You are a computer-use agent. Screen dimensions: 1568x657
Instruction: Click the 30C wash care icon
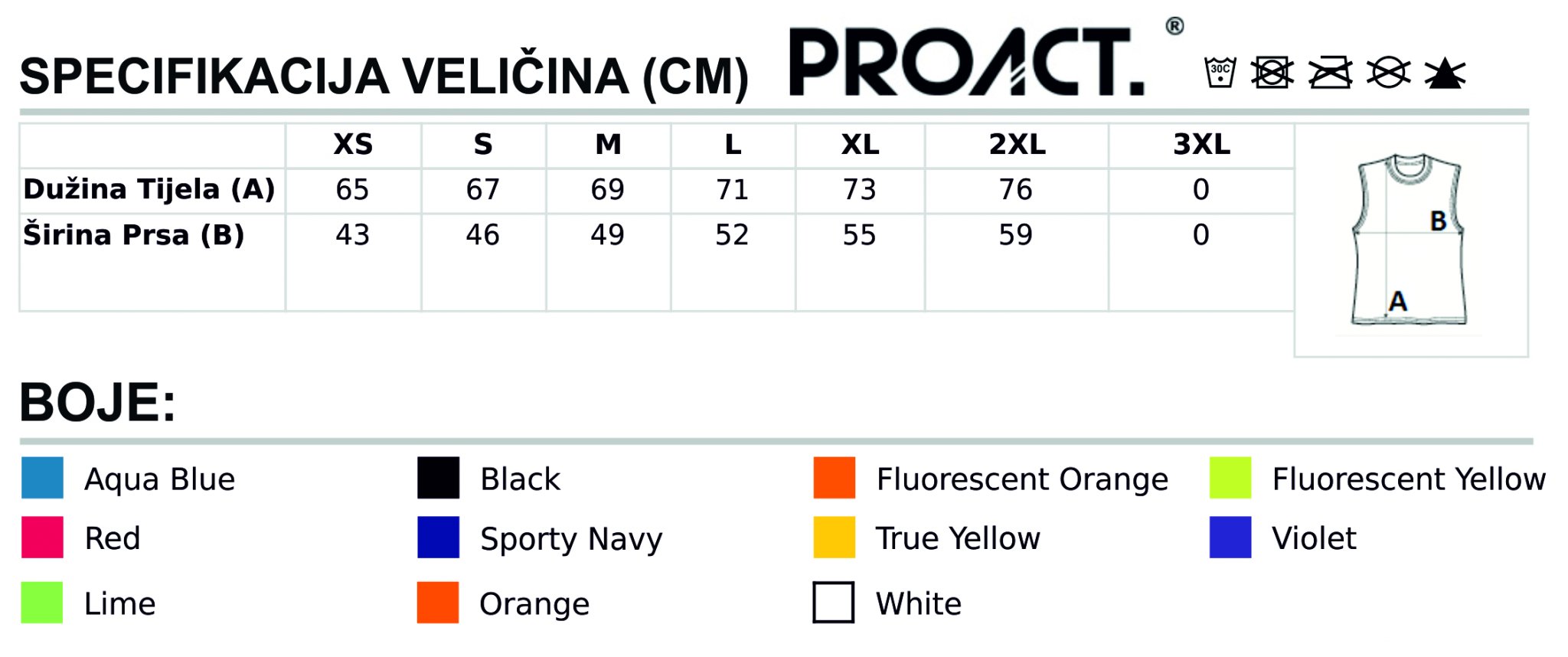click(1220, 73)
